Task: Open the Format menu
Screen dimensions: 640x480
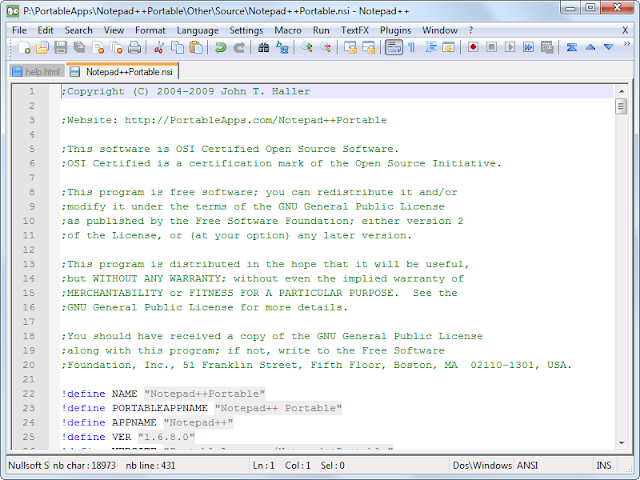Action: [150, 30]
